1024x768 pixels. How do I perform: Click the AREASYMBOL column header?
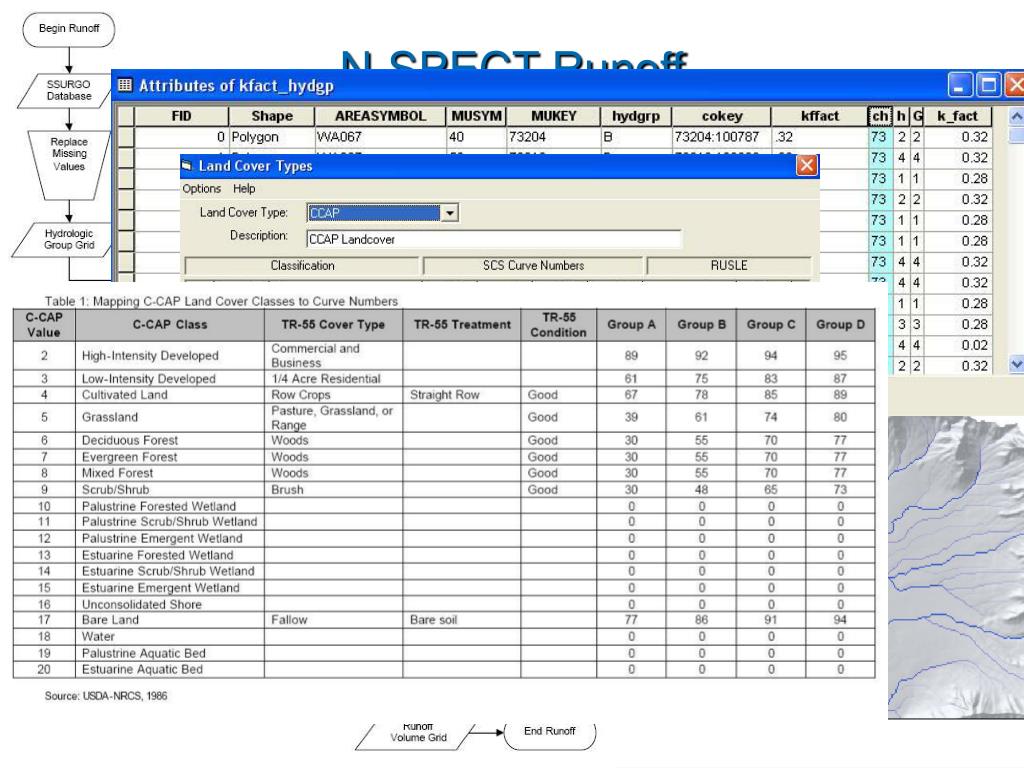(x=380, y=116)
